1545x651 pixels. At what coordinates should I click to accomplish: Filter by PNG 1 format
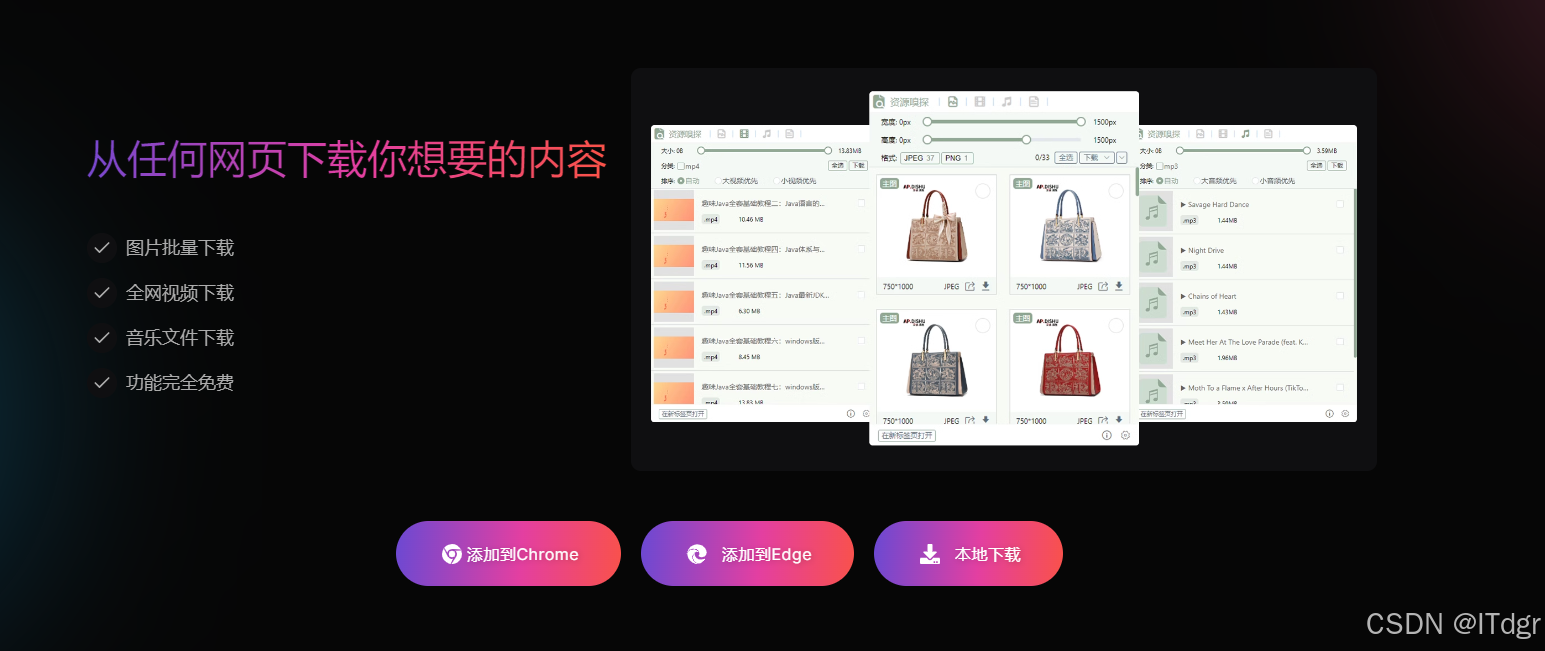[957, 158]
